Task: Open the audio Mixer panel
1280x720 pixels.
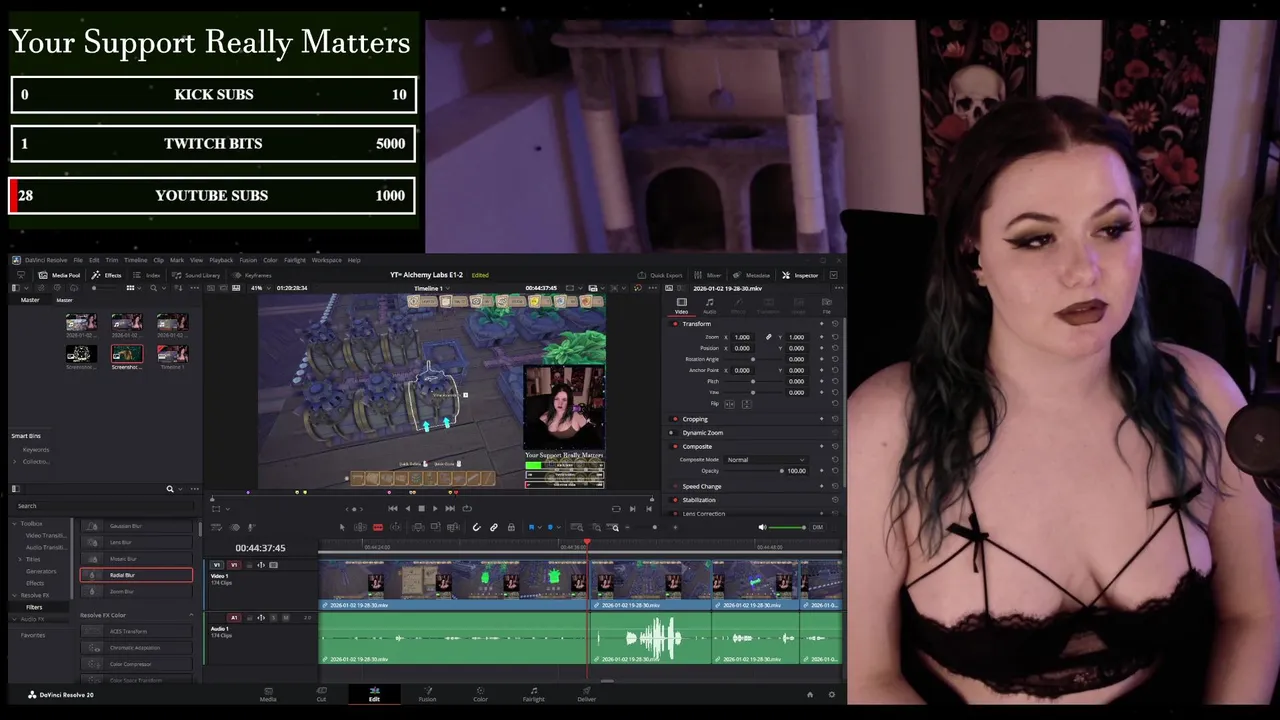Action: pos(708,275)
